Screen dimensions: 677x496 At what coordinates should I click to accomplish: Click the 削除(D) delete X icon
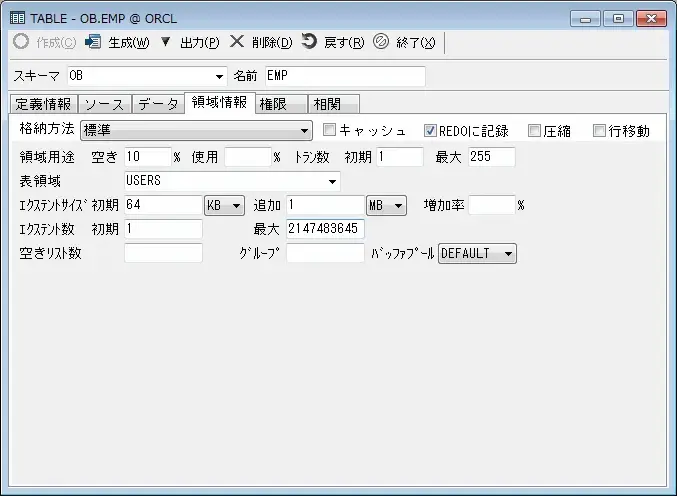tap(237, 41)
